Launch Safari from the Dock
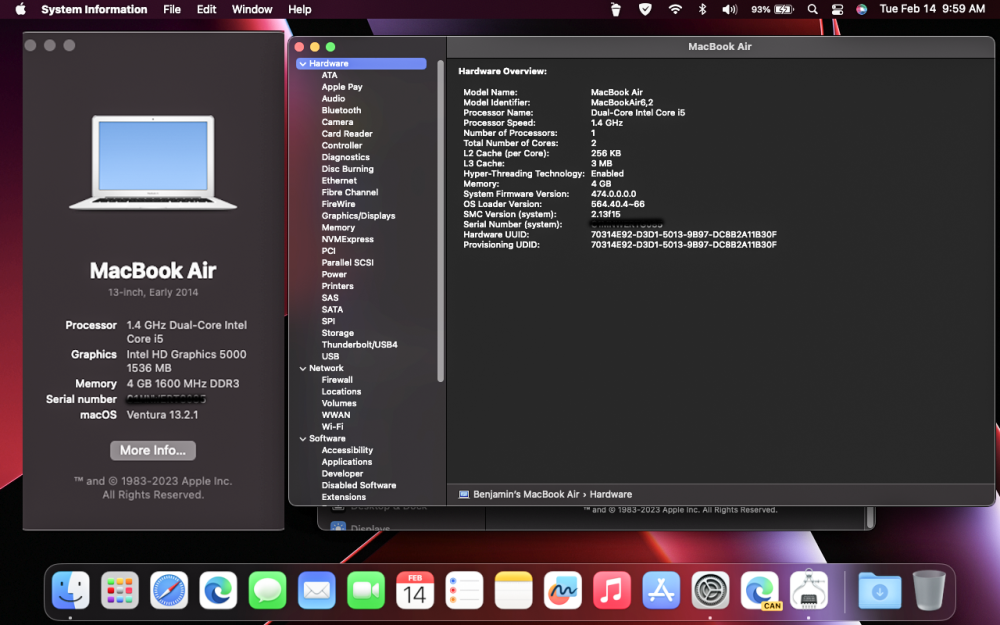1000x625 pixels. (x=169, y=591)
